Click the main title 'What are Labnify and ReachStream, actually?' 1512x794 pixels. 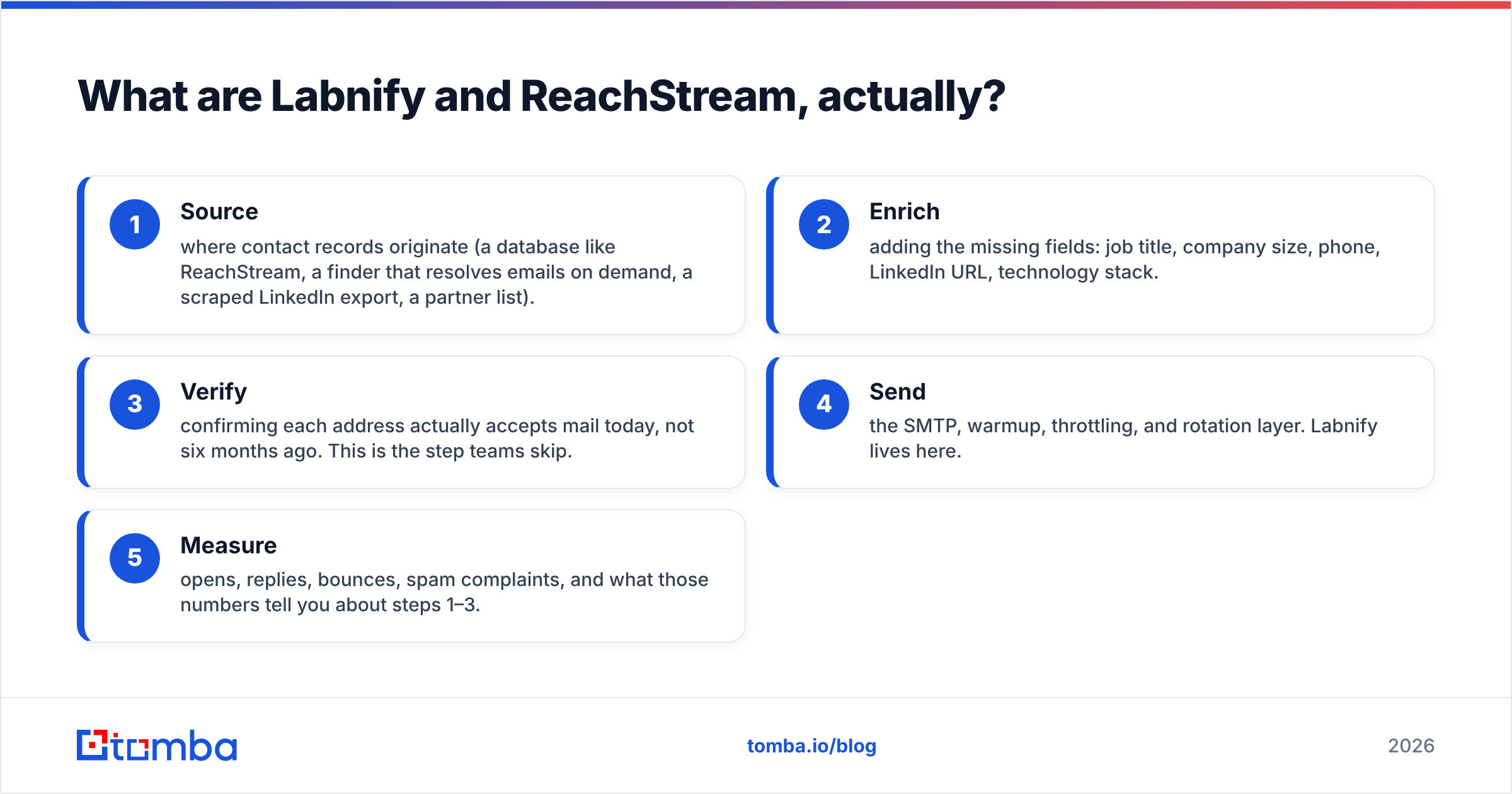point(541,96)
